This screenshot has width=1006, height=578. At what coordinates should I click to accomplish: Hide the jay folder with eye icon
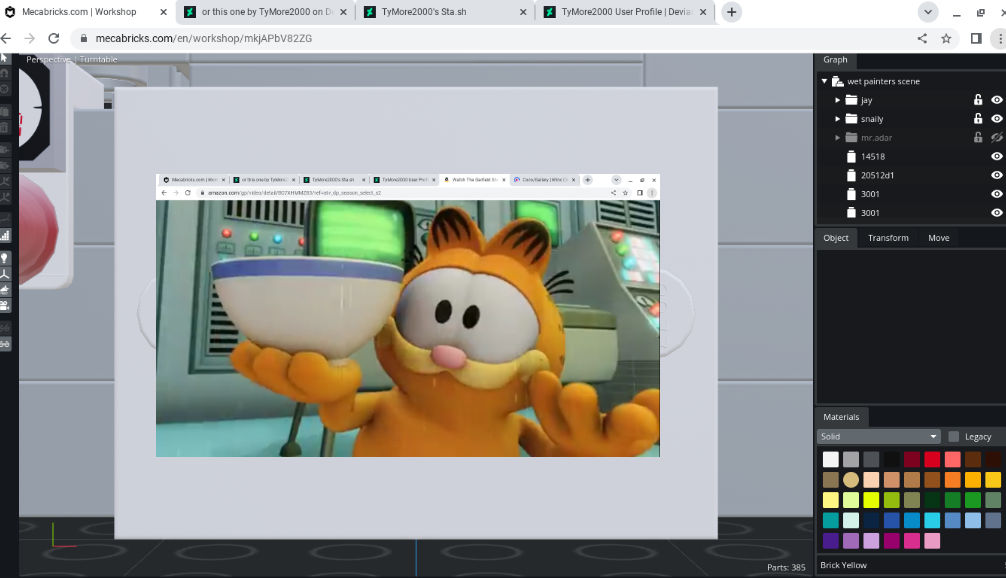pyautogui.click(x=996, y=99)
